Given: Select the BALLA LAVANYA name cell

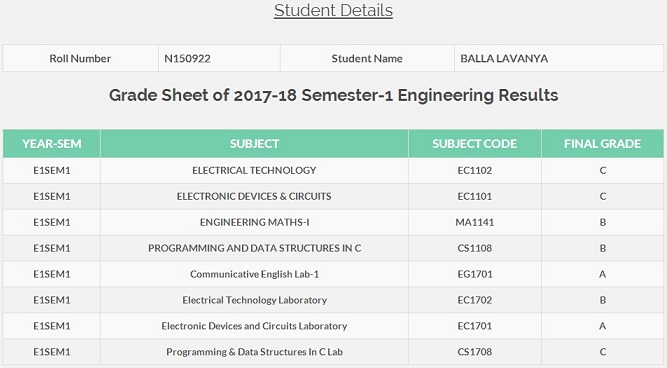Looking at the screenshot, I should [559, 58].
